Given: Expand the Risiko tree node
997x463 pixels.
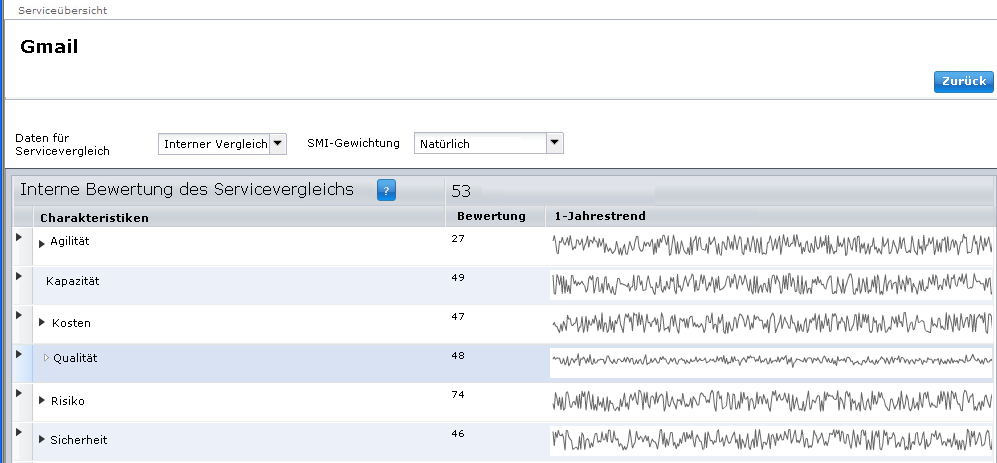Looking at the screenshot, I should pyautogui.click(x=42, y=401).
